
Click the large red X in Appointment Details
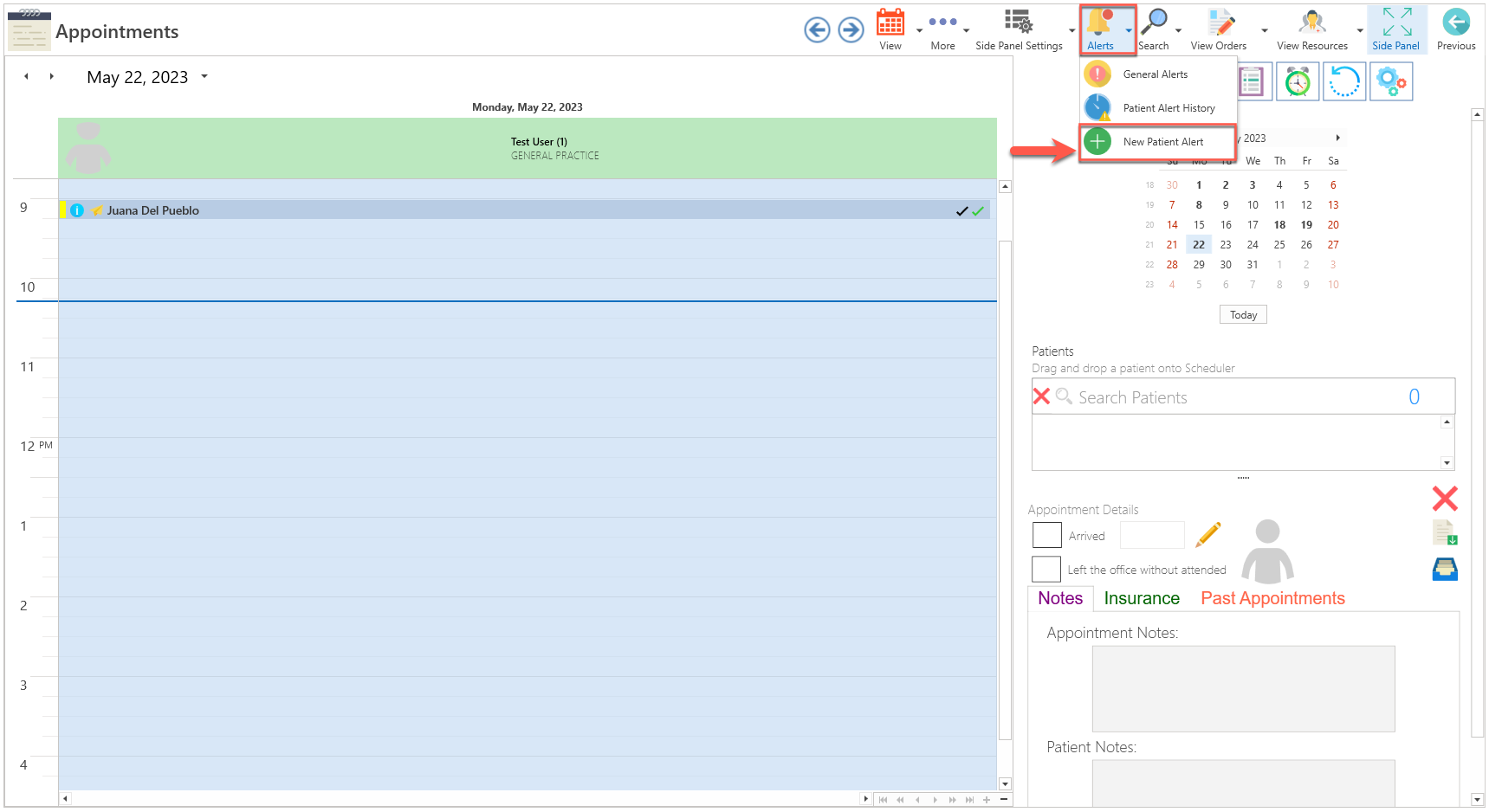1445,498
